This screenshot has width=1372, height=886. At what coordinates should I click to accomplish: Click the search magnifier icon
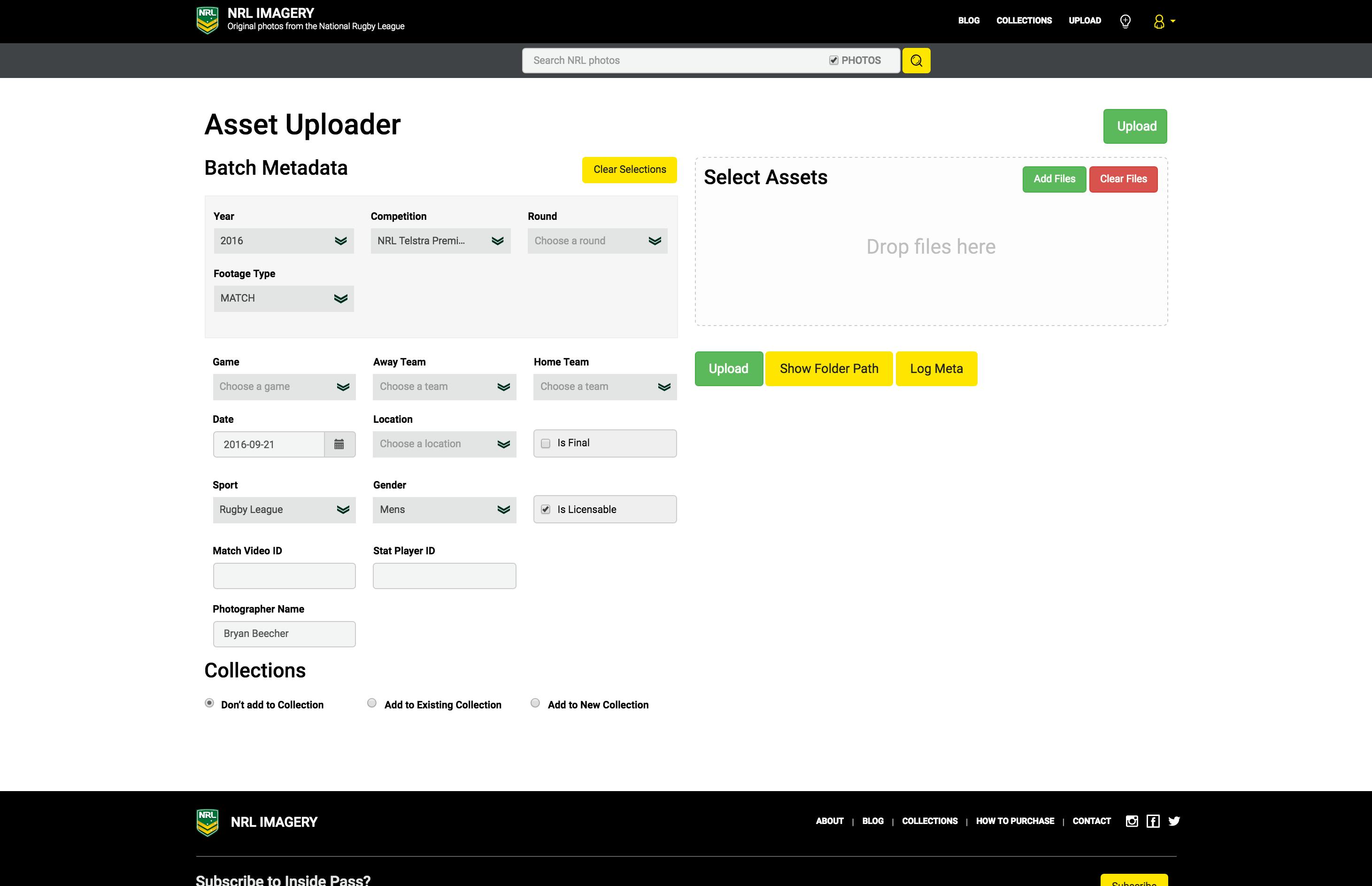(x=917, y=60)
